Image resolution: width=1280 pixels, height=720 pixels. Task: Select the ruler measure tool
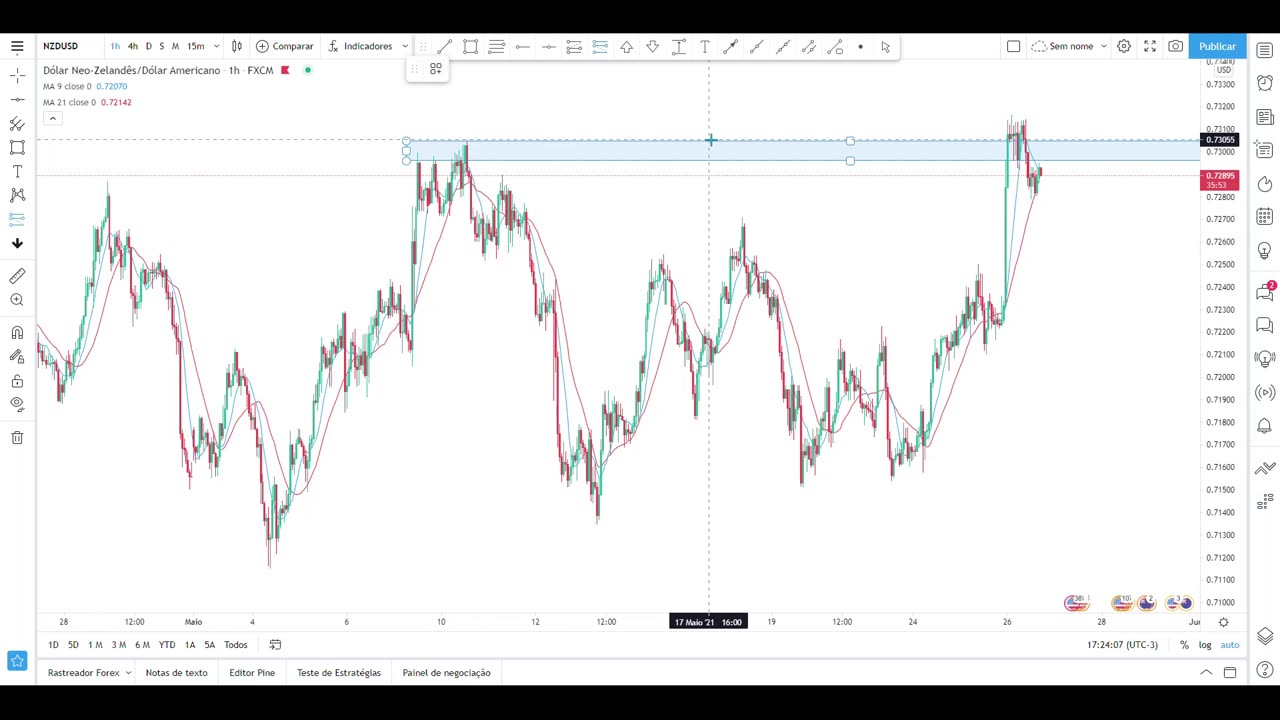click(x=17, y=276)
